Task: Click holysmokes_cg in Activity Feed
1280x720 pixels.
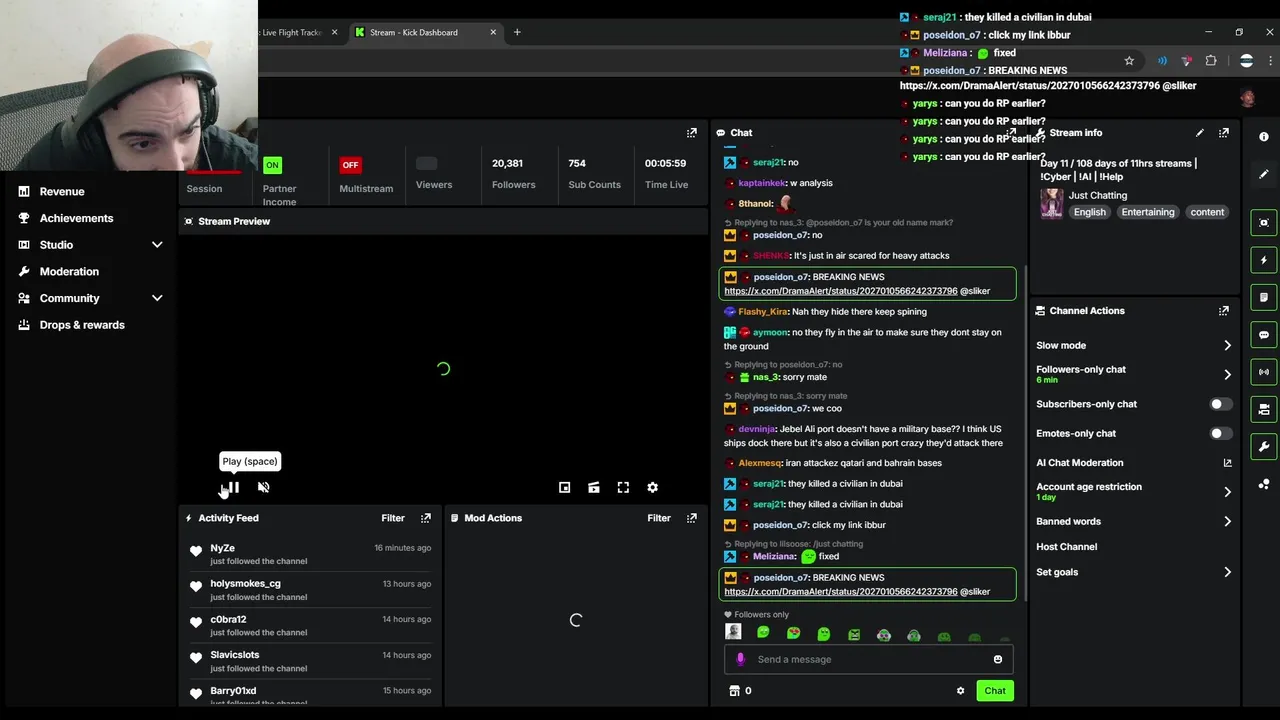Action: pyautogui.click(x=245, y=584)
